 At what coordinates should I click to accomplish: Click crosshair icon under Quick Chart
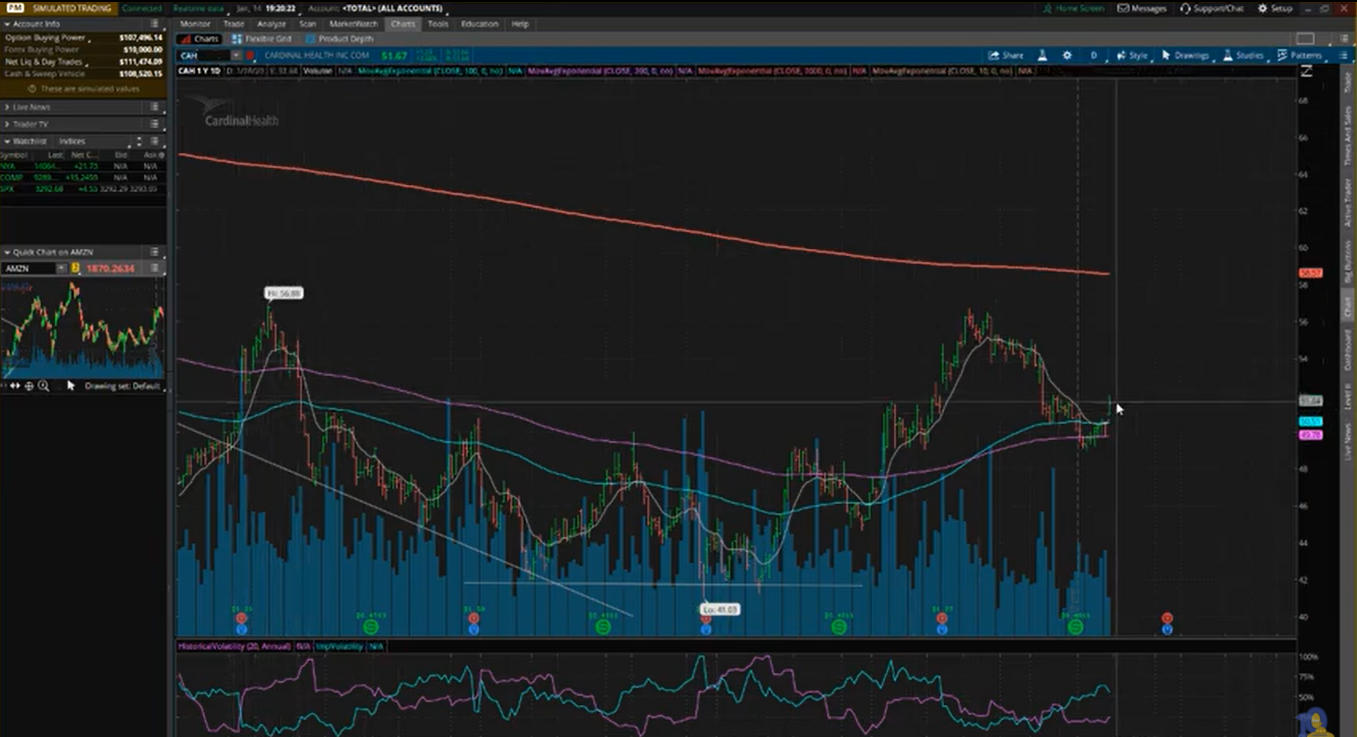pyautogui.click(x=29, y=386)
